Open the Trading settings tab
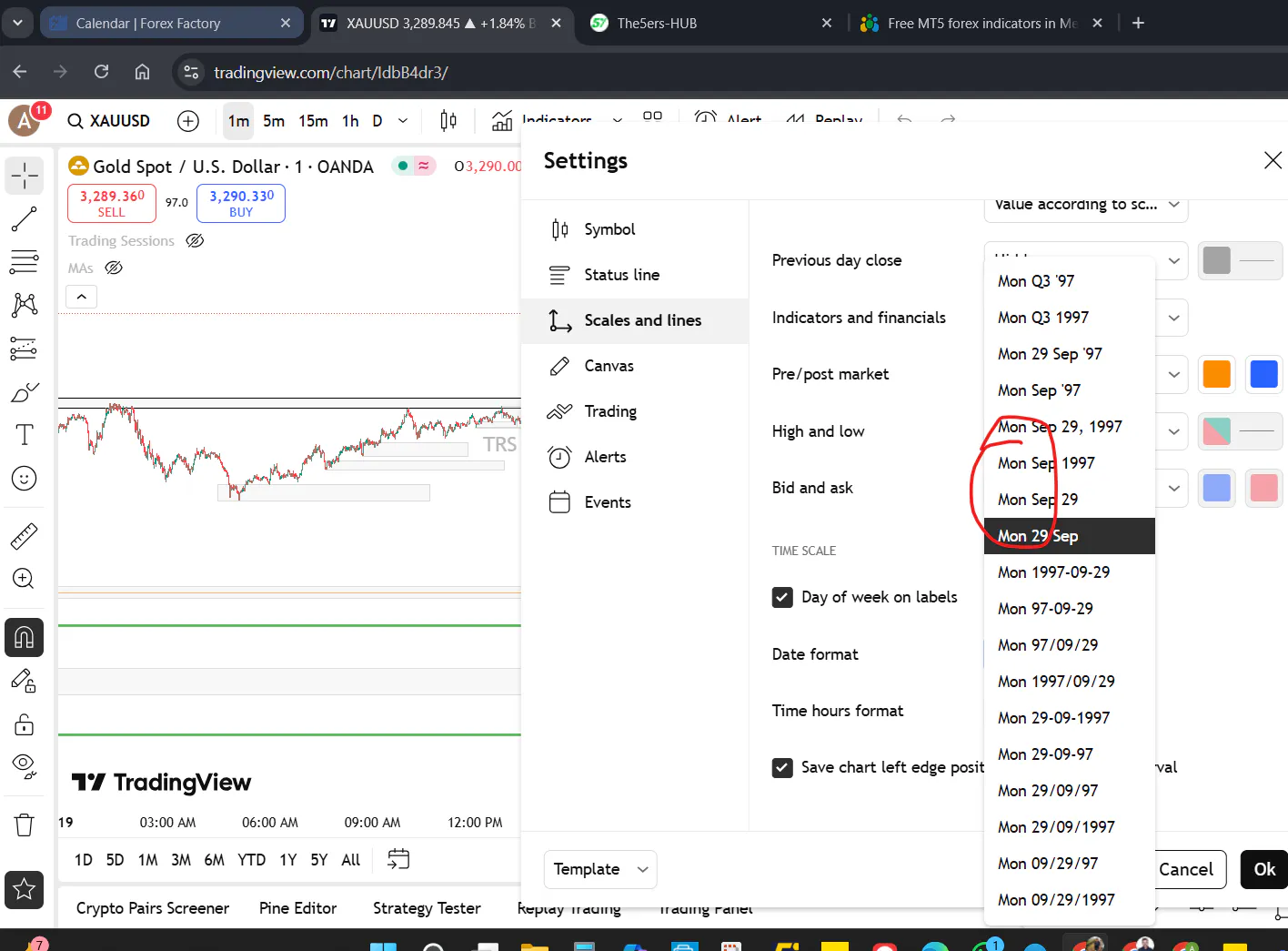 [x=635, y=411]
